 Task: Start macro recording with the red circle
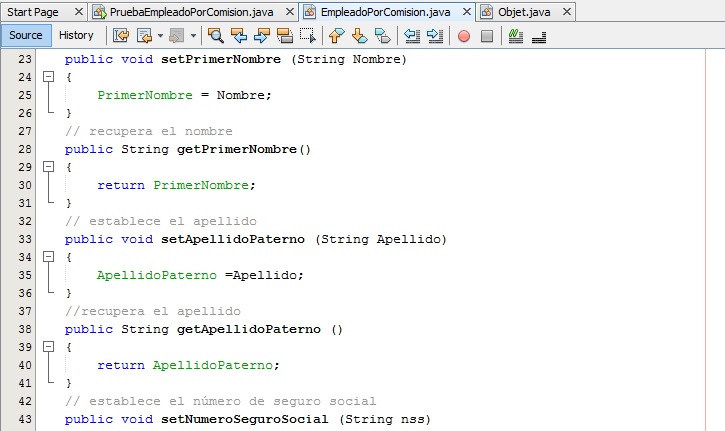(464, 36)
